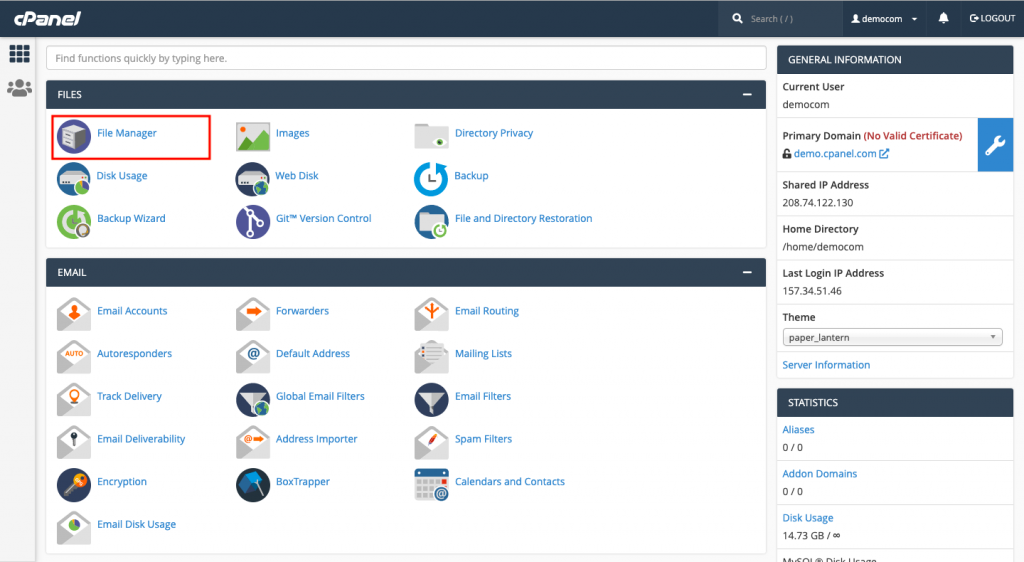The image size is (1024, 562).
Task: Click the Images icon
Action: point(253,136)
